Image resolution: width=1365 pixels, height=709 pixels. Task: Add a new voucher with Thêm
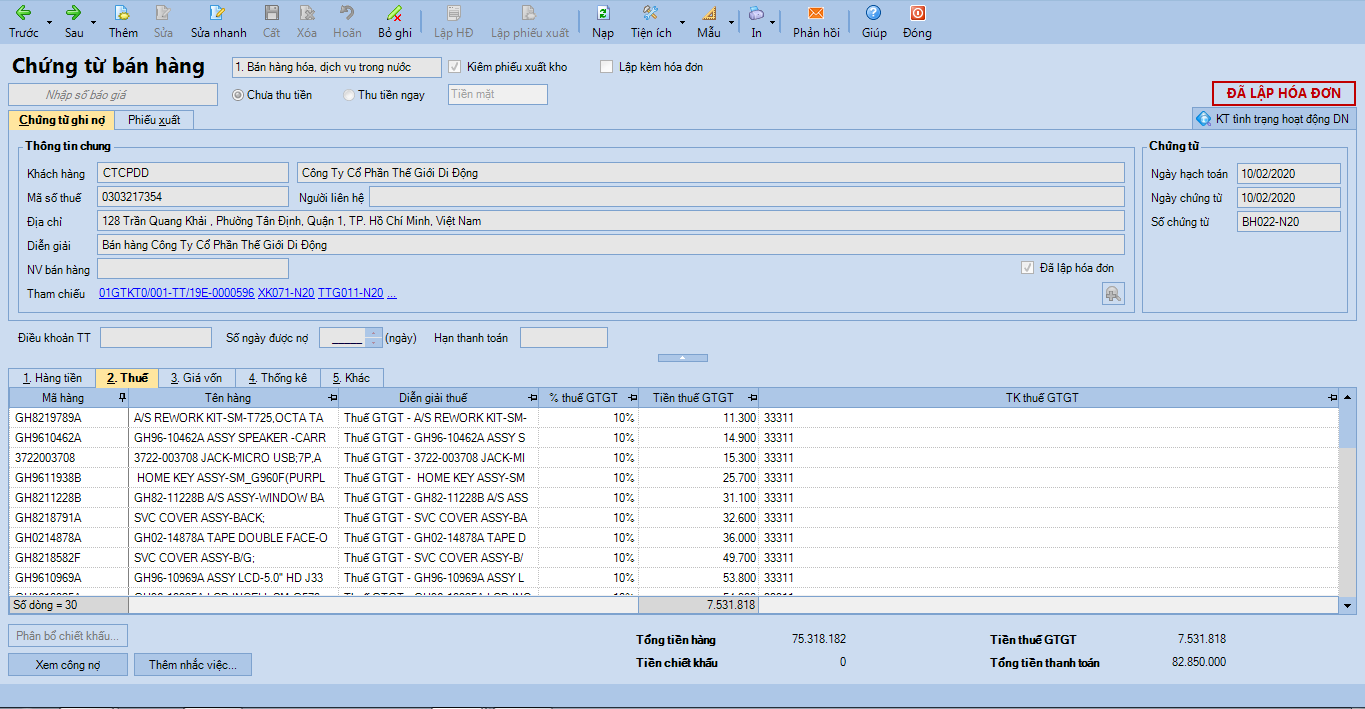click(123, 21)
